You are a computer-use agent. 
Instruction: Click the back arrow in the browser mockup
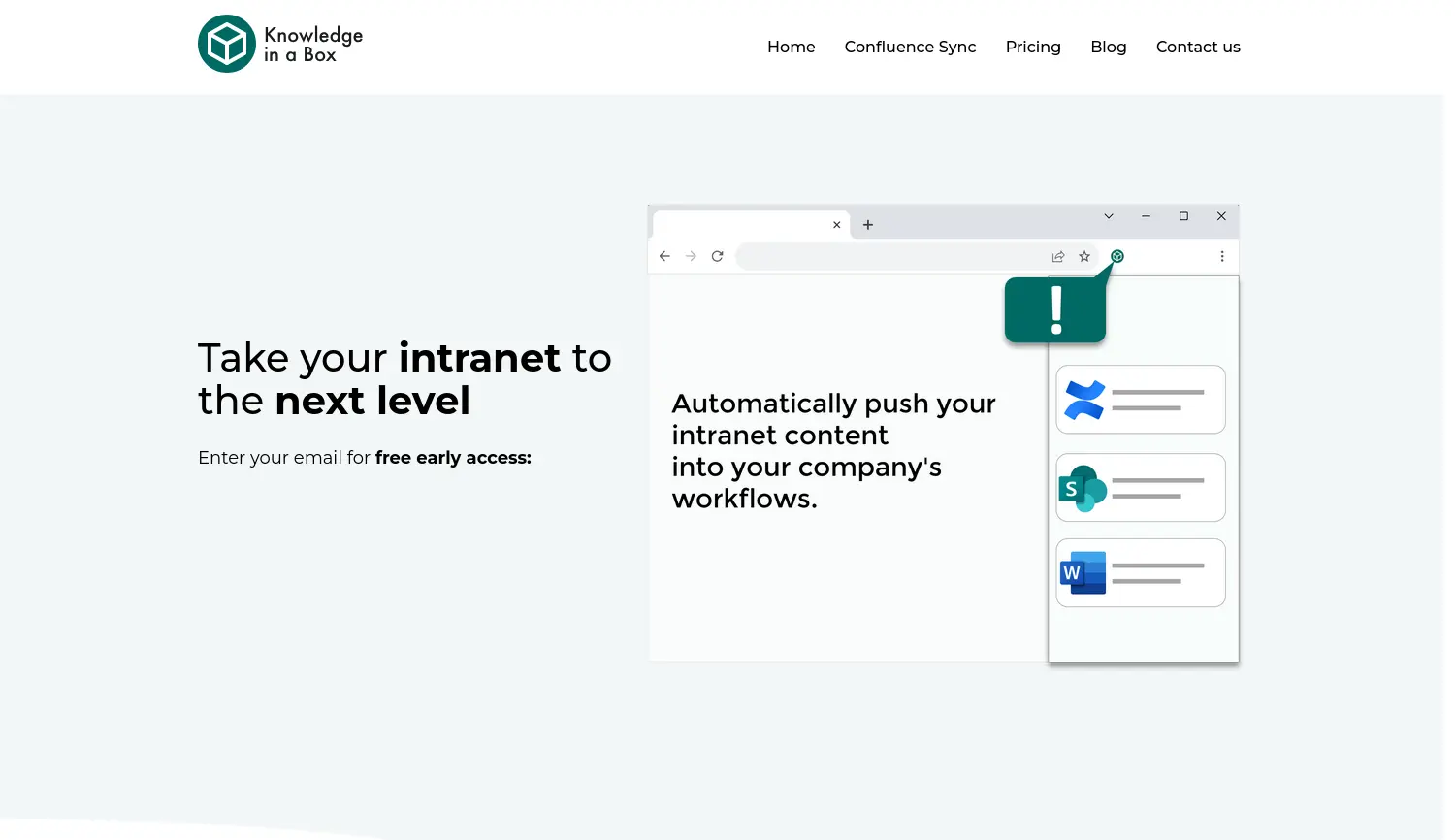coord(664,256)
